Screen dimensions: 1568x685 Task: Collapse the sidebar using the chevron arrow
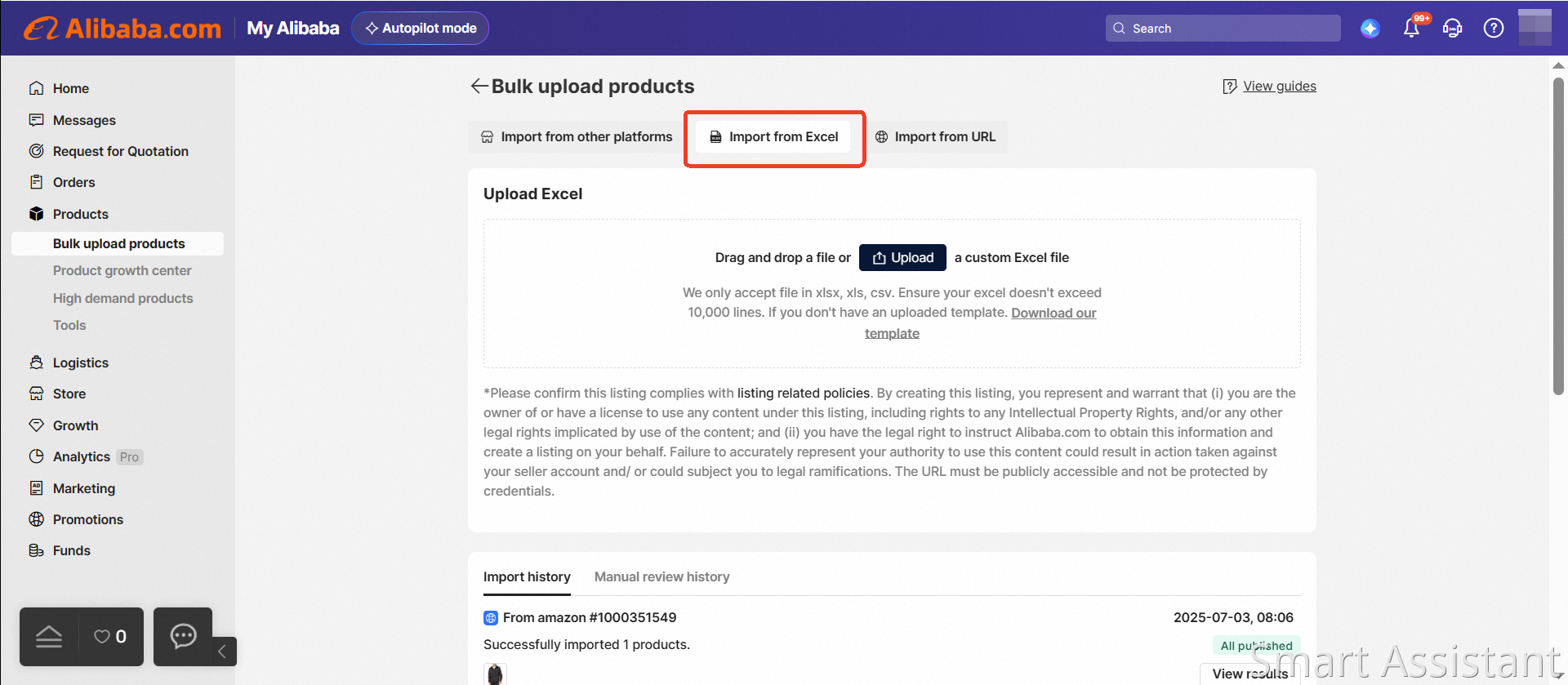[x=222, y=651]
